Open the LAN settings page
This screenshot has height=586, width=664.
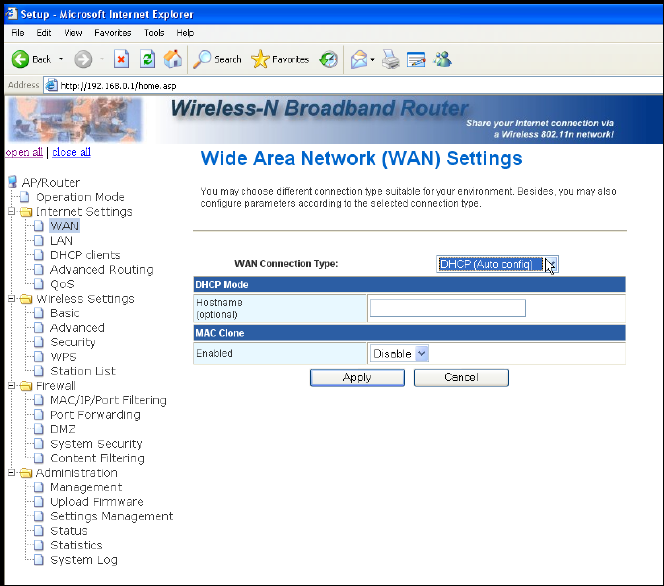click(61, 240)
